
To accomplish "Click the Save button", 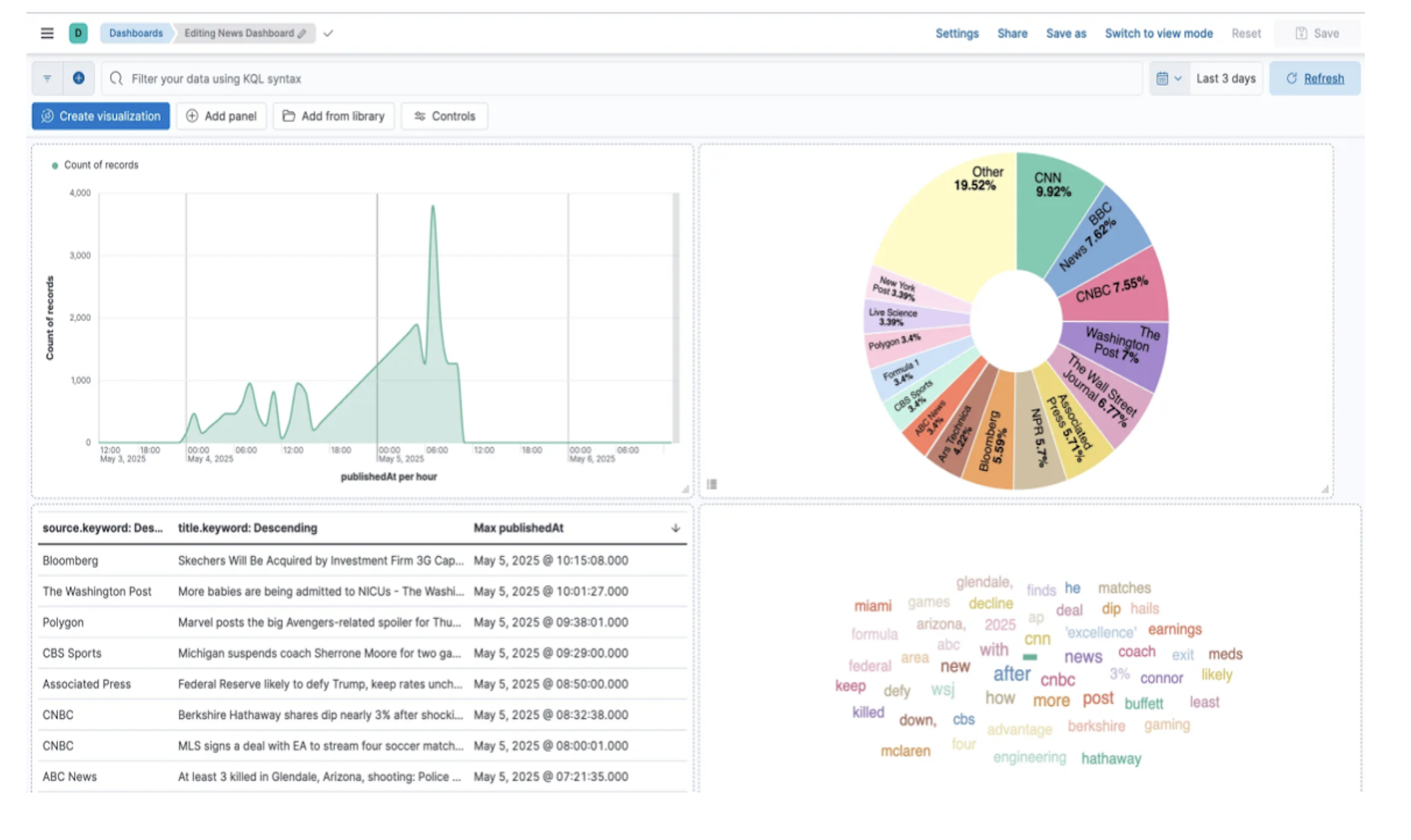I will (x=1317, y=33).
